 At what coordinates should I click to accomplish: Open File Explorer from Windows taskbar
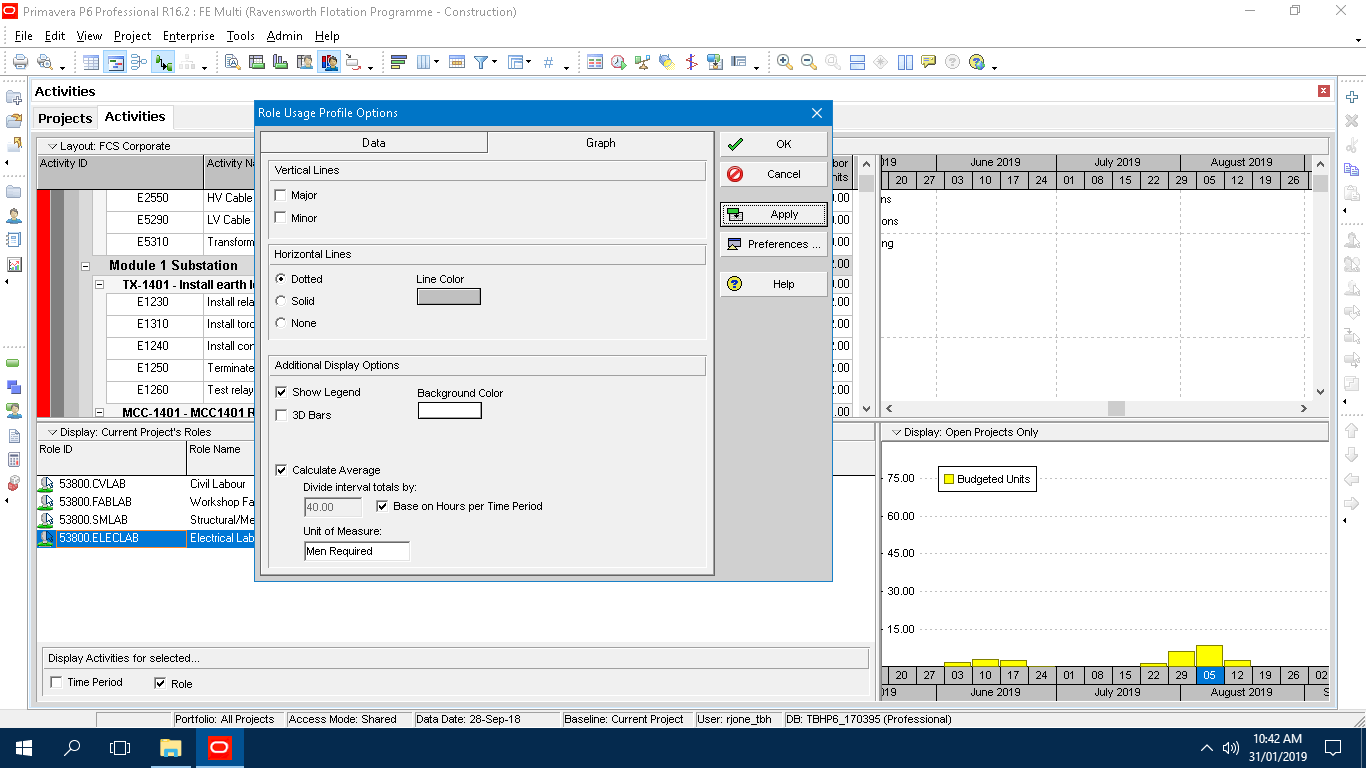tap(171, 747)
